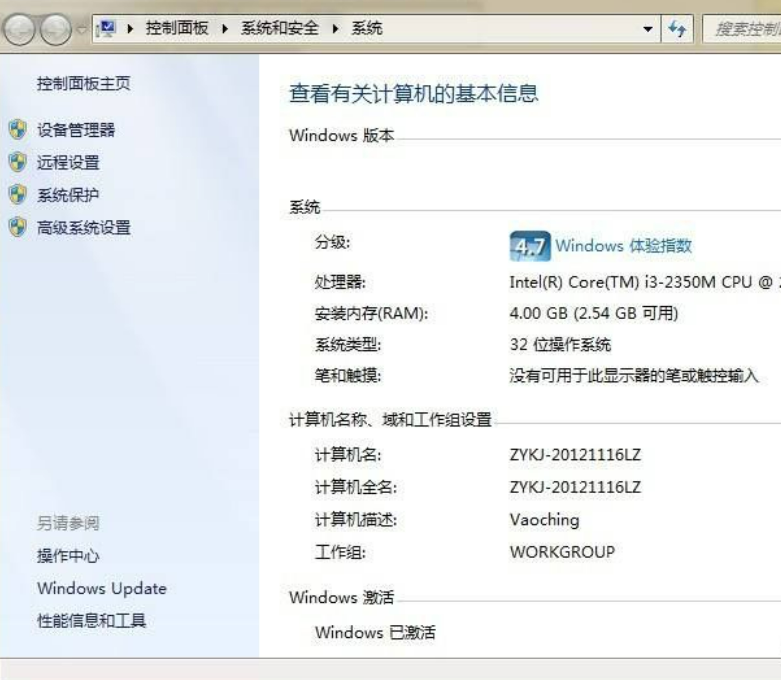Open Windows Update from the sidebar
The image size is (781, 680).
point(101,588)
